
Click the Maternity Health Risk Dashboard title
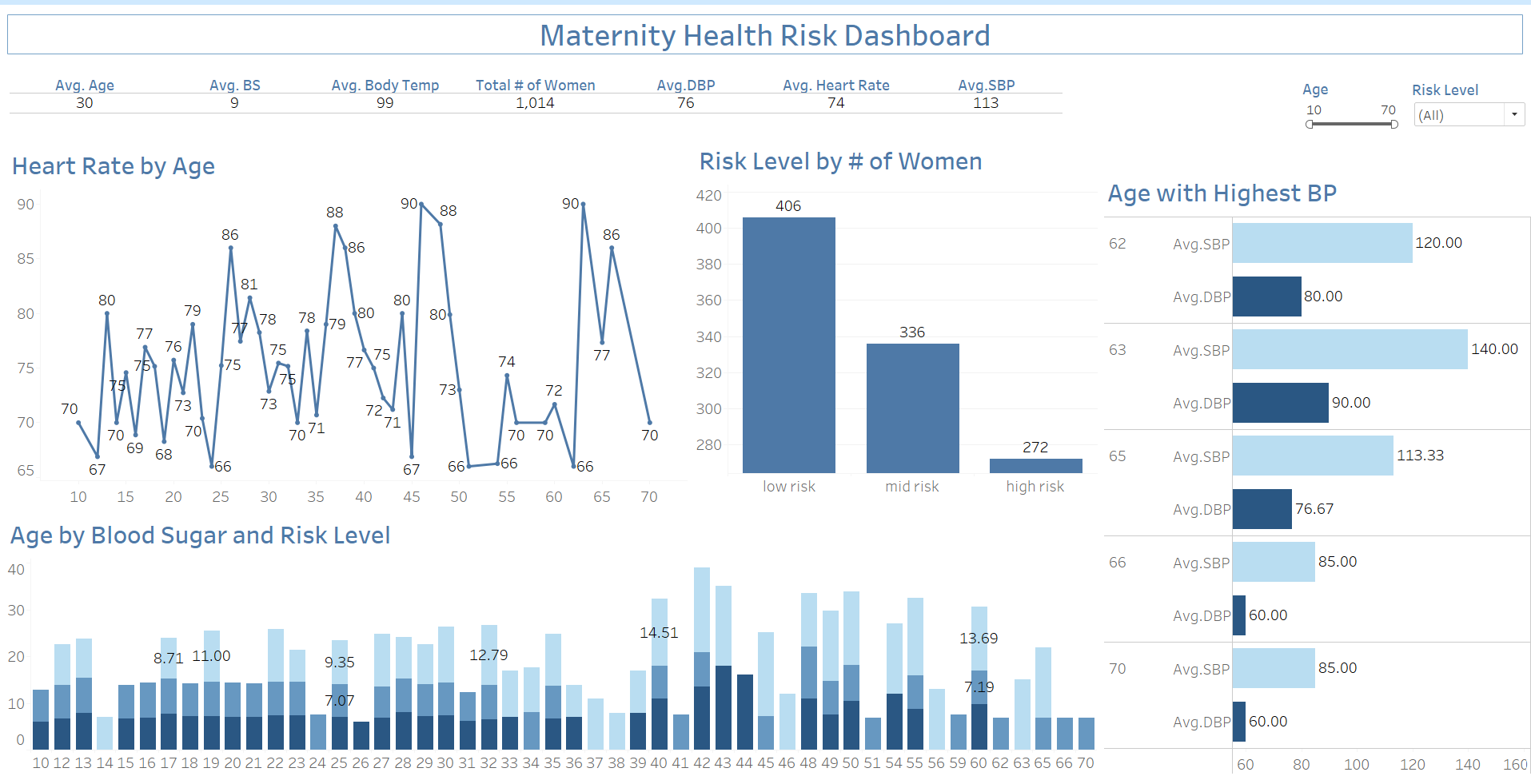[764, 36]
